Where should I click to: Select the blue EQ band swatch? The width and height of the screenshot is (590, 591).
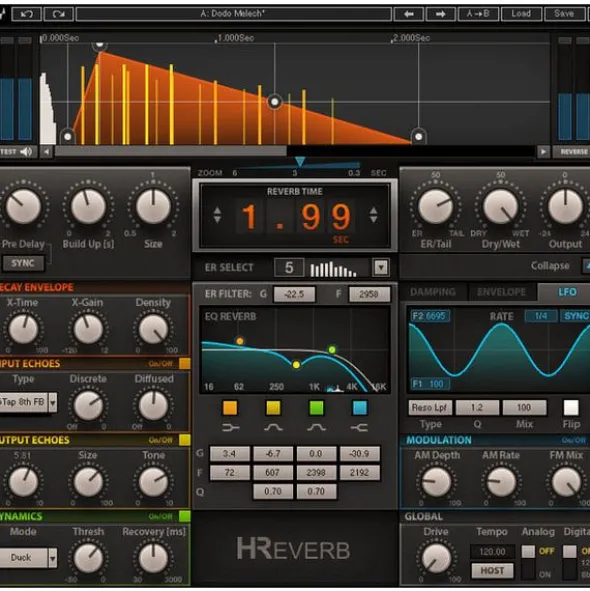360,408
